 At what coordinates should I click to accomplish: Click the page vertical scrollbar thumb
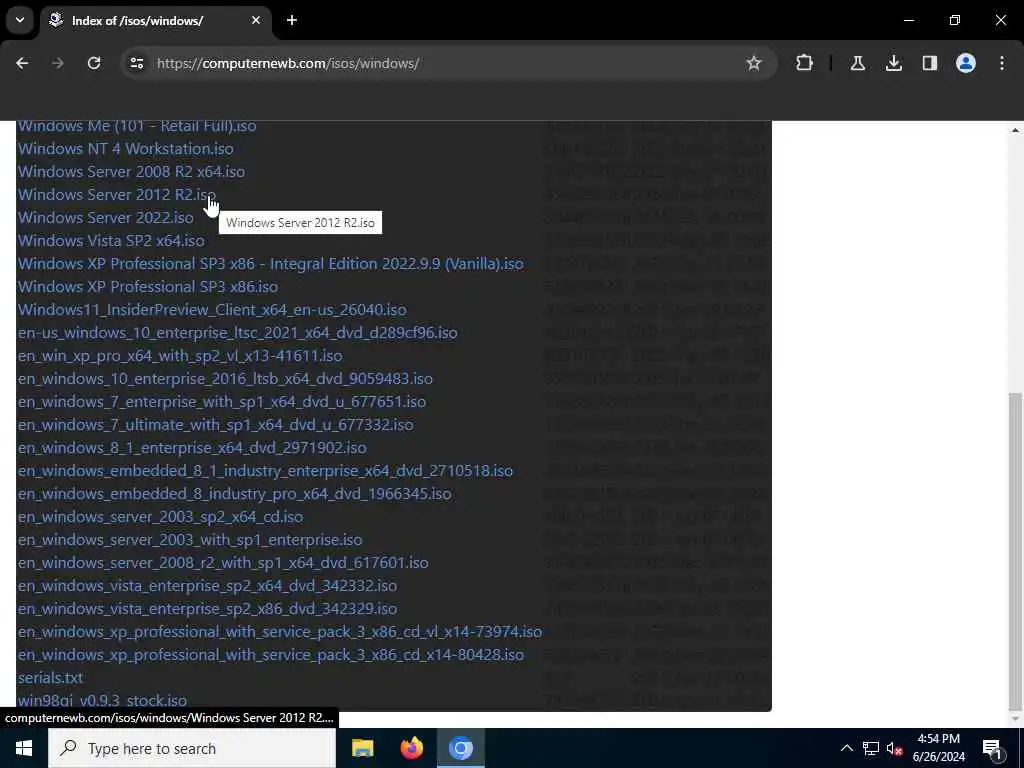click(1015, 552)
